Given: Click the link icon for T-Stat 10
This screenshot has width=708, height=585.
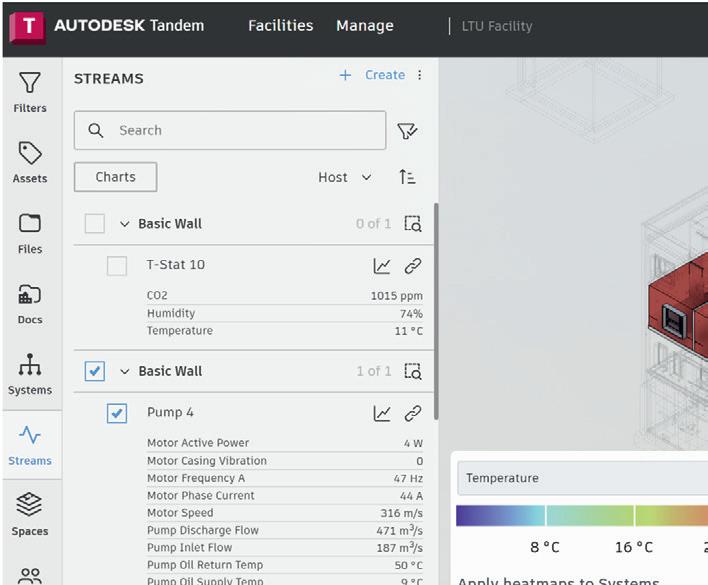Looking at the screenshot, I should (413, 266).
